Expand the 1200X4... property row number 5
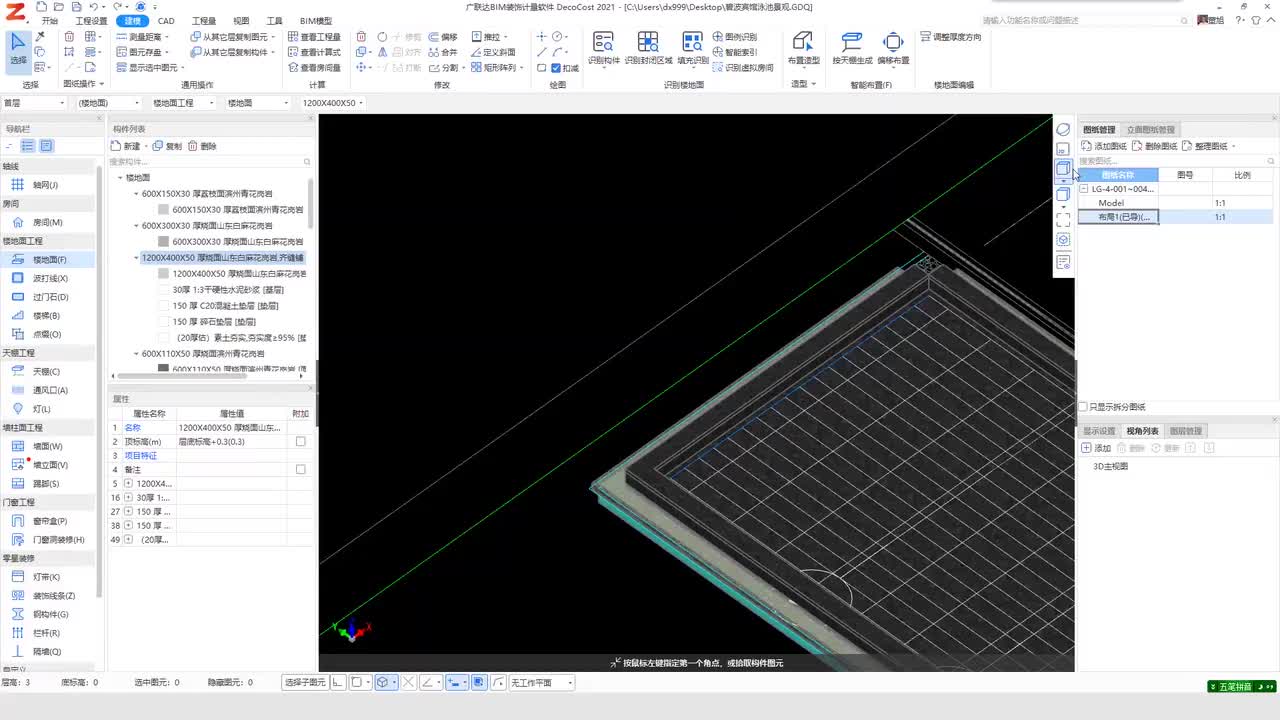 pyautogui.click(x=128, y=483)
